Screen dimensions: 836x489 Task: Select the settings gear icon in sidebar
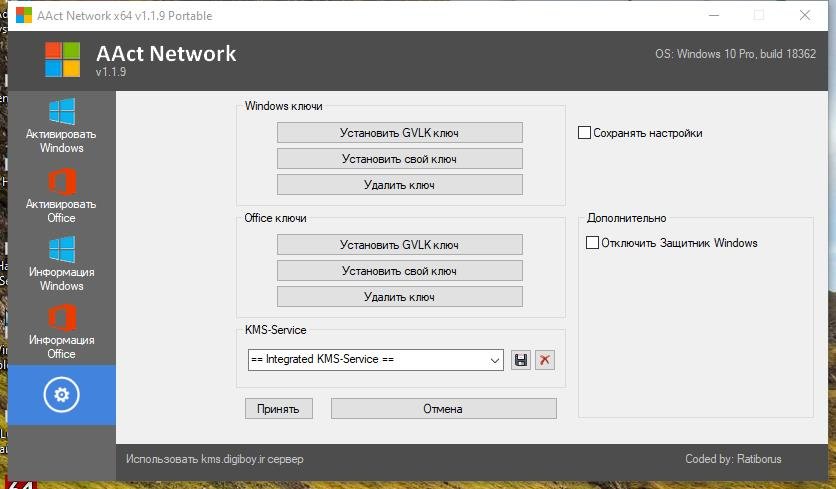(61, 395)
